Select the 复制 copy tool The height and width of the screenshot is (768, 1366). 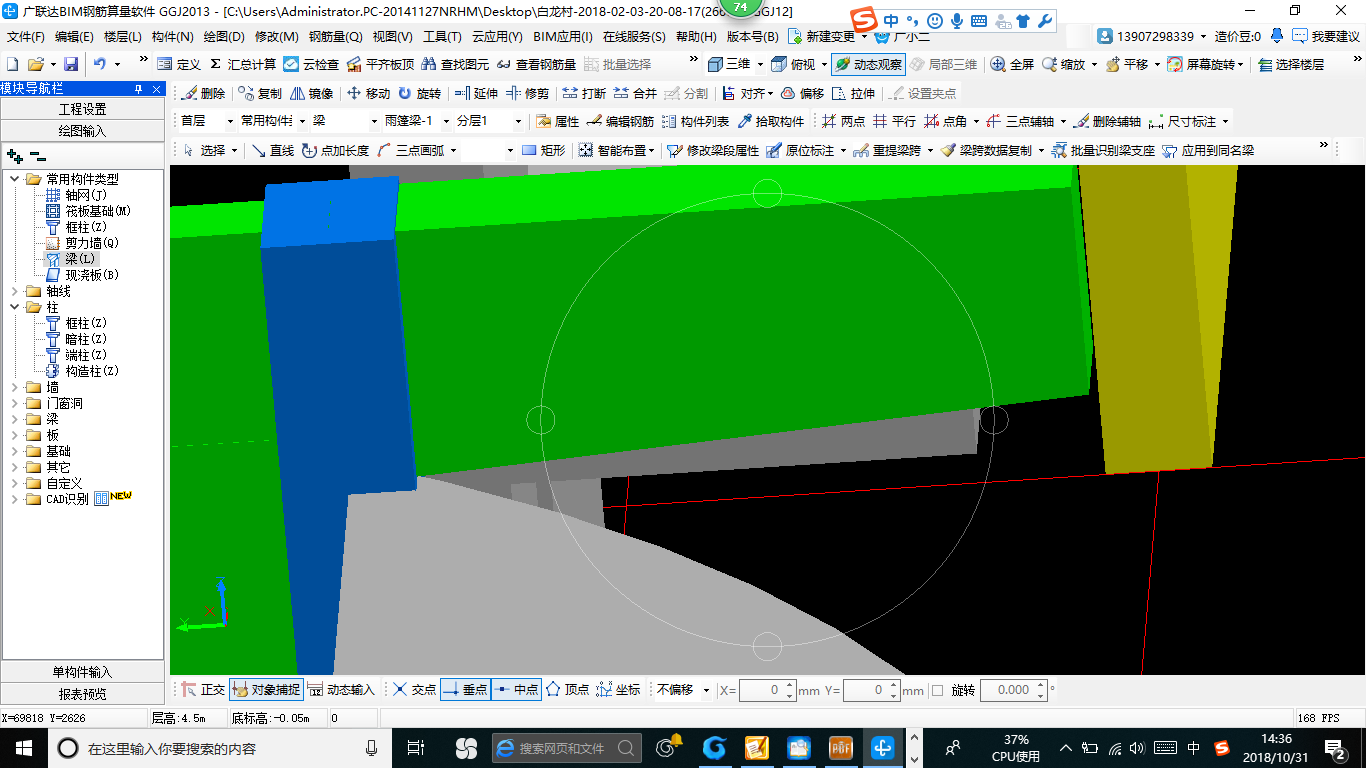260,93
